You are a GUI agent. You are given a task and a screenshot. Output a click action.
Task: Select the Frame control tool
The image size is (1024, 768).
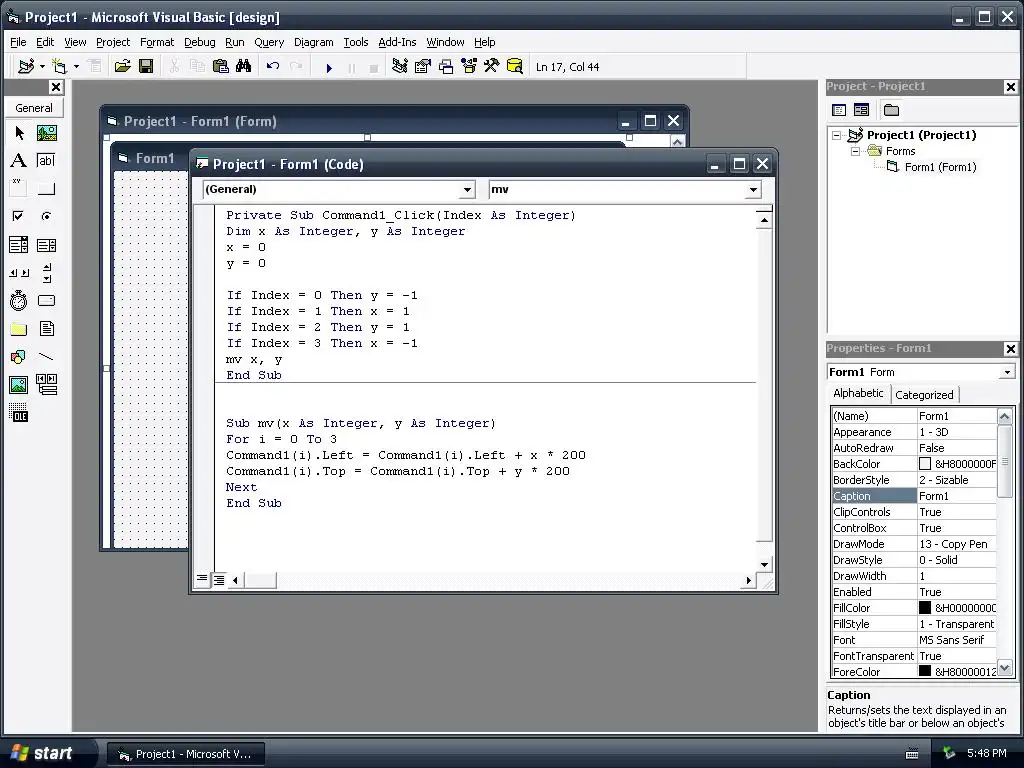[x=19, y=188]
